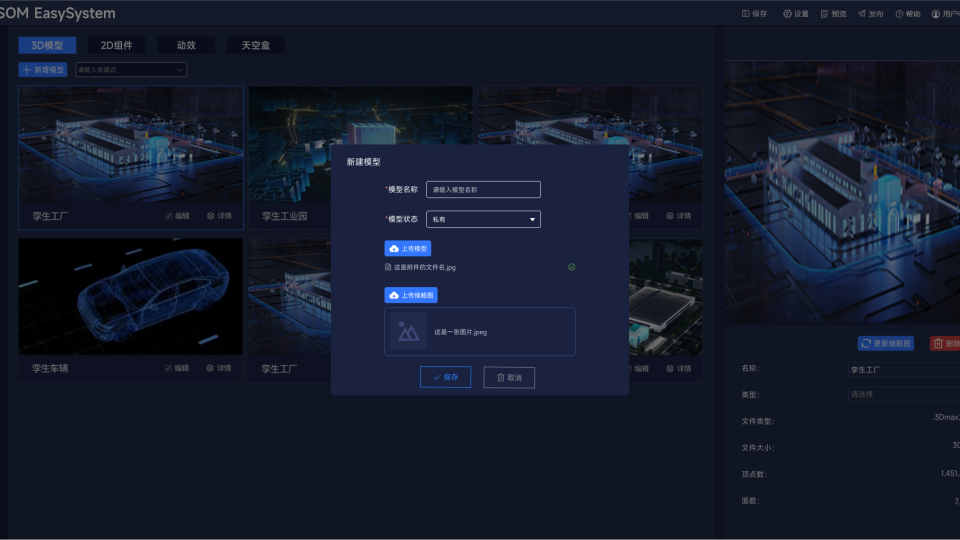
Task: Click file icon before 这是附件的文件名.jpg
Action: click(388, 267)
